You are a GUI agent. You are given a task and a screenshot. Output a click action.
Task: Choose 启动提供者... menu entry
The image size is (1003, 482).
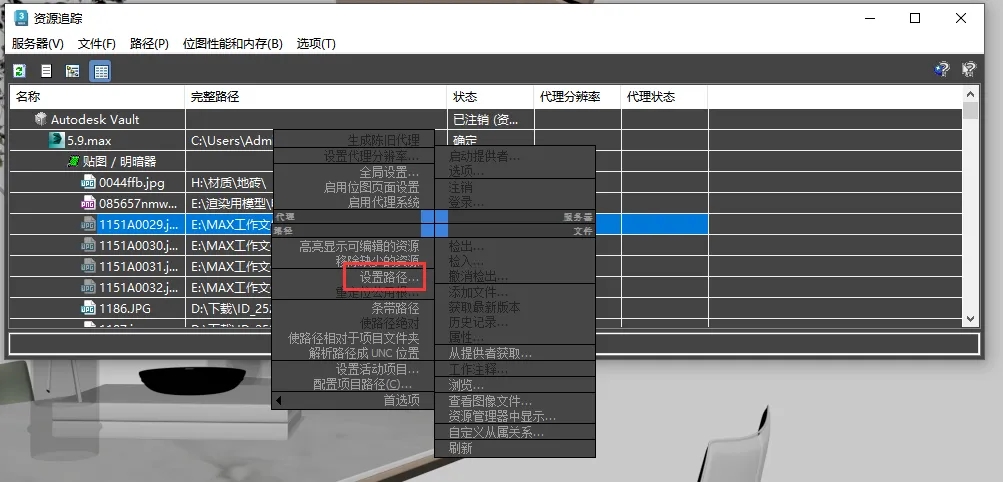(484, 156)
